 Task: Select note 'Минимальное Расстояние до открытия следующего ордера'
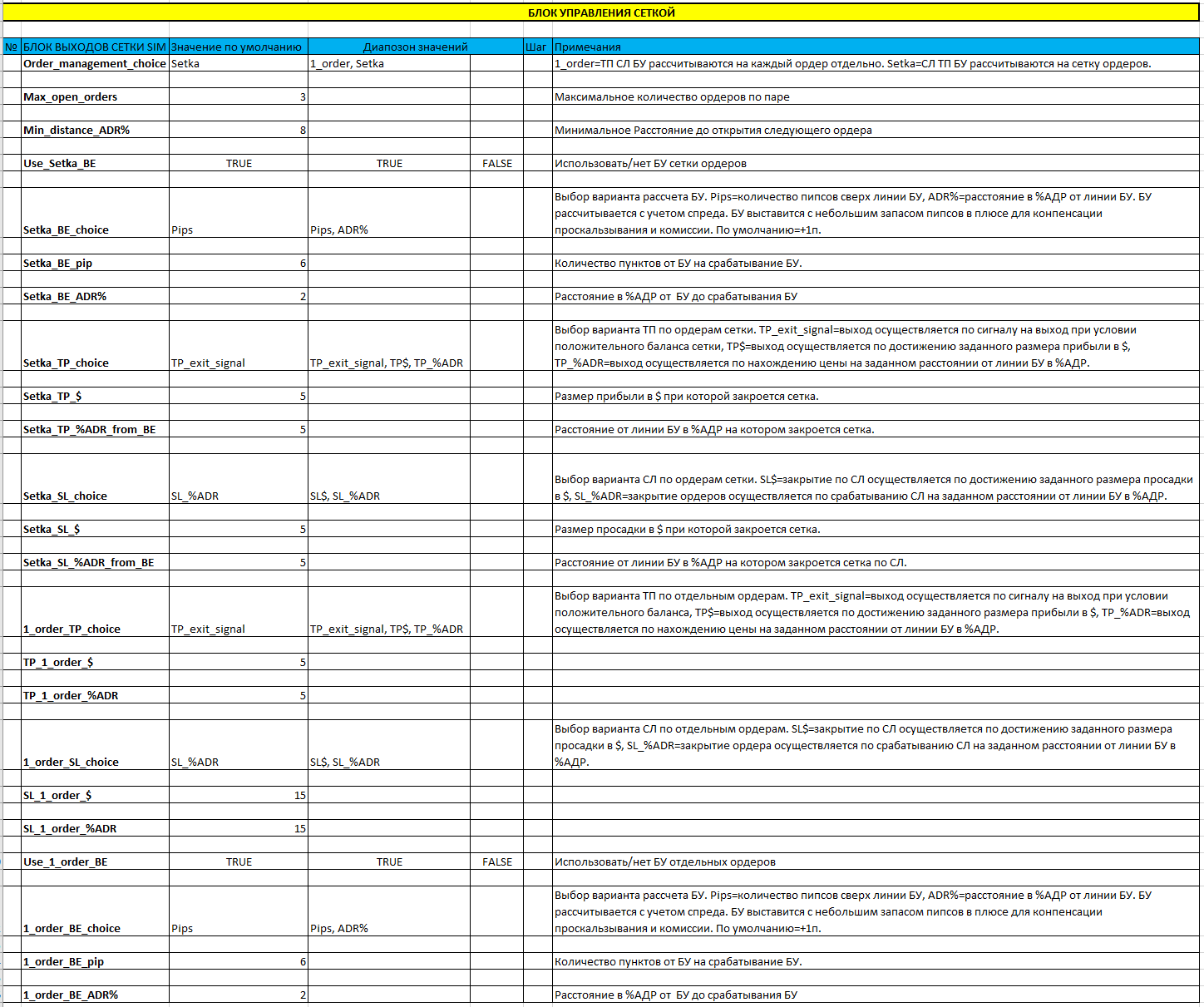tap(876, 130)
